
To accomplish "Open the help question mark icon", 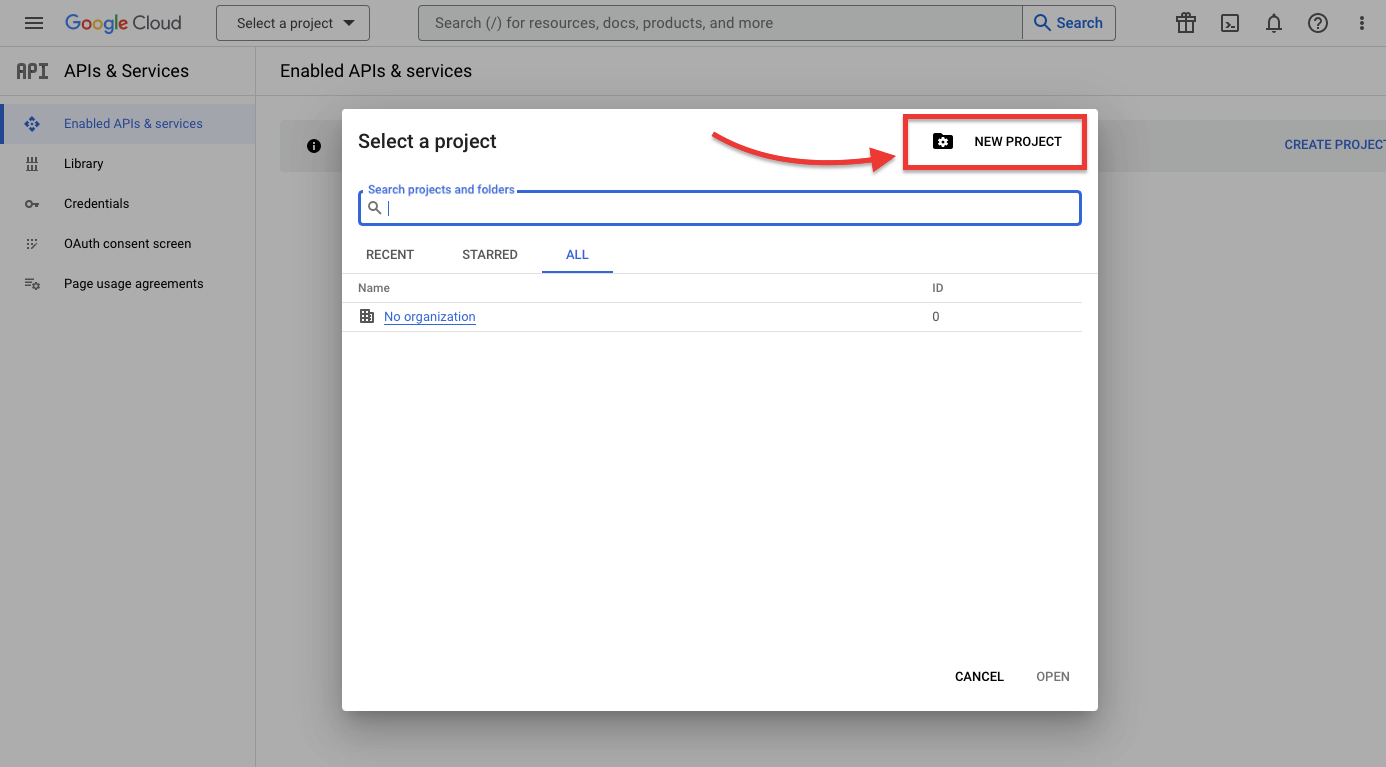I will point(1318,23).
